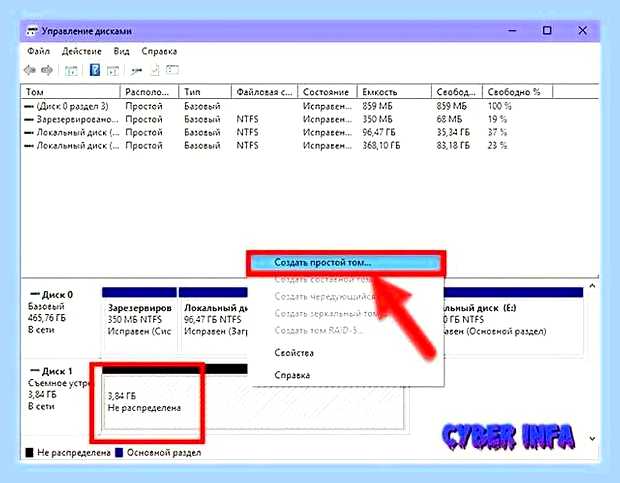This screenshot has height=483, width=620.
Task: Choose Создать простой том... in context menu
Action: click(346, 262)
